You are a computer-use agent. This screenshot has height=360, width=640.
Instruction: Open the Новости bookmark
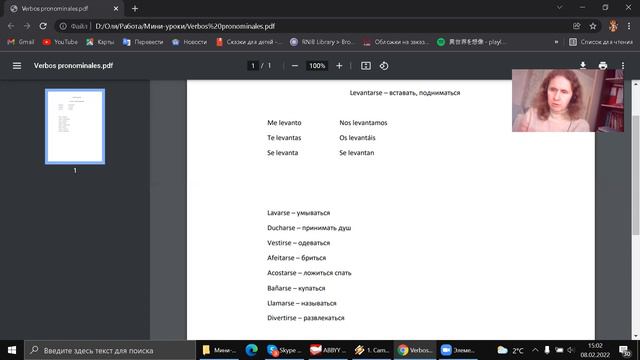pos(189,42)
